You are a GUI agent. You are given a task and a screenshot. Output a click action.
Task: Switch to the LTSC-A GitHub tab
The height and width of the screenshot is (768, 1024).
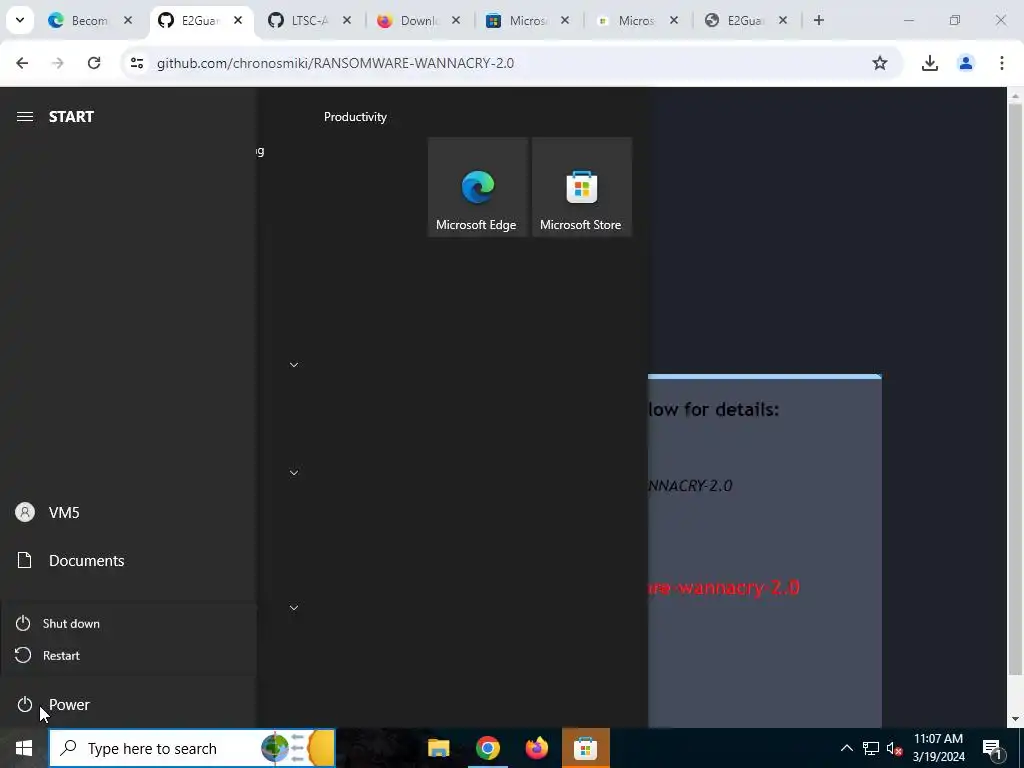310,21
